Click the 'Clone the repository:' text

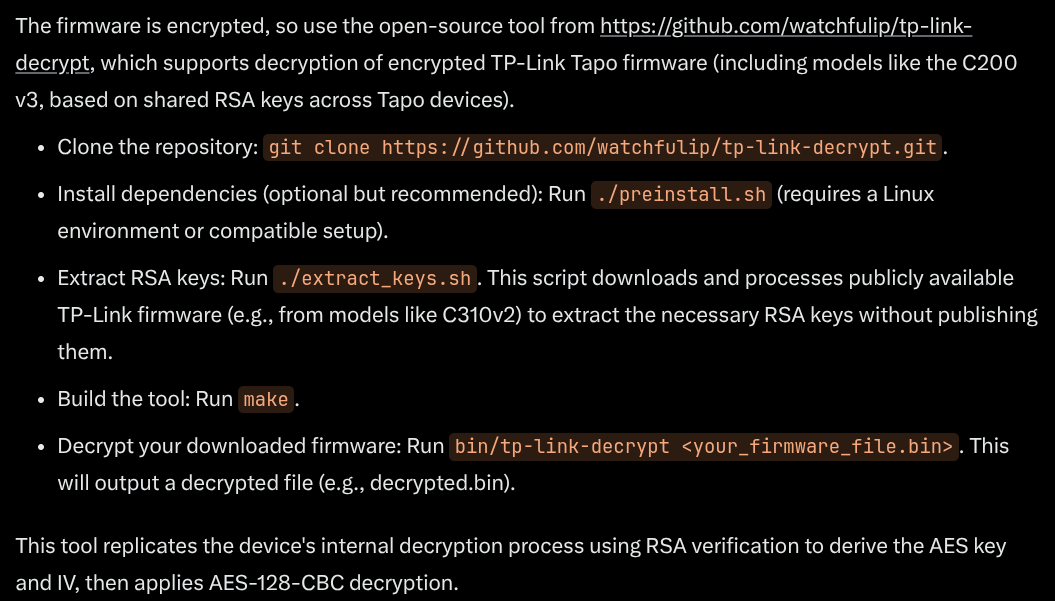point(158,148)
